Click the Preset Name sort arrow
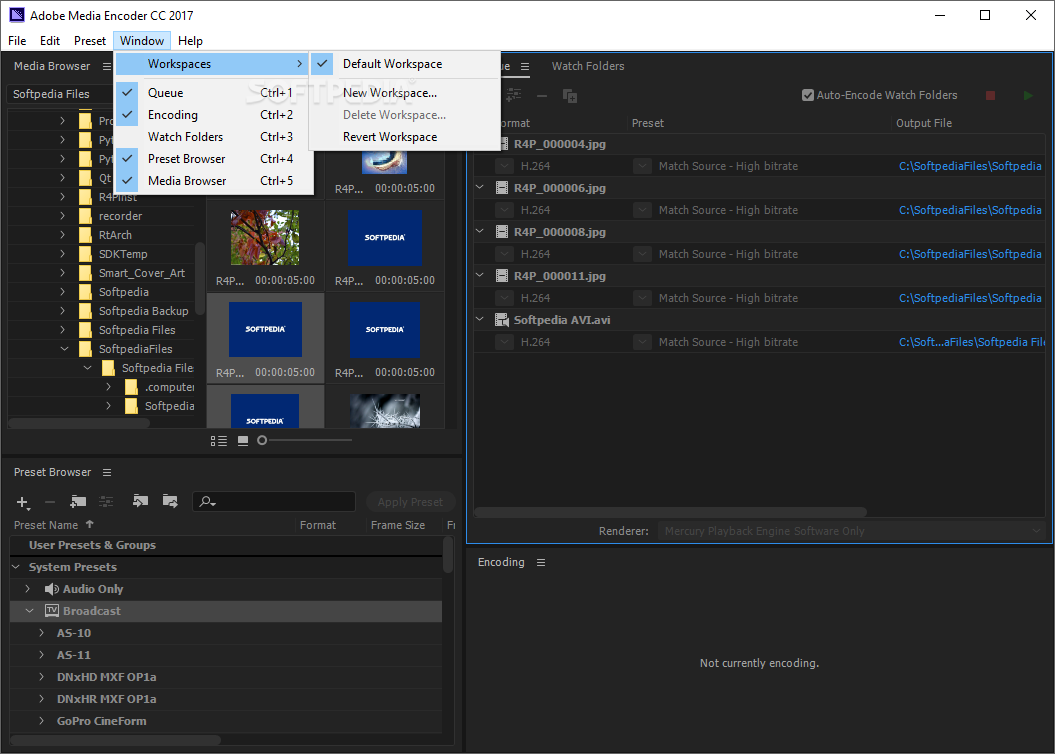The width and height of the screenshot is (1055, 754). (89, 524)
